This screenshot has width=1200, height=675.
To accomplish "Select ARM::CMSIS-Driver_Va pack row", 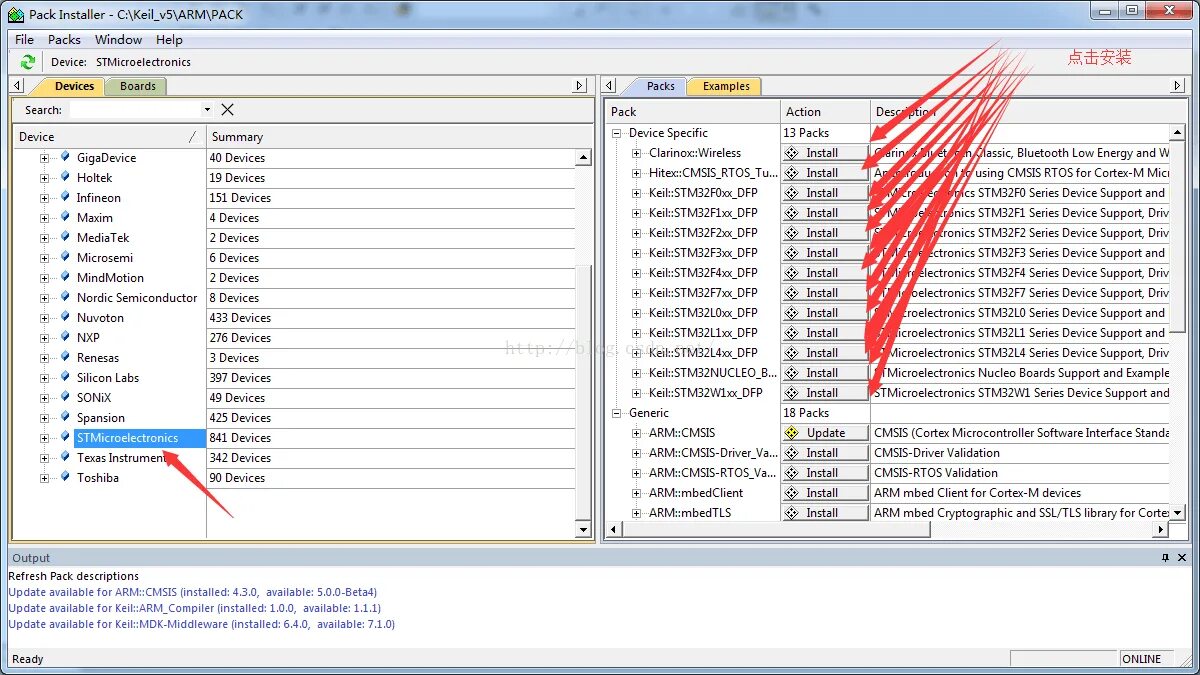I will point(712,453).
